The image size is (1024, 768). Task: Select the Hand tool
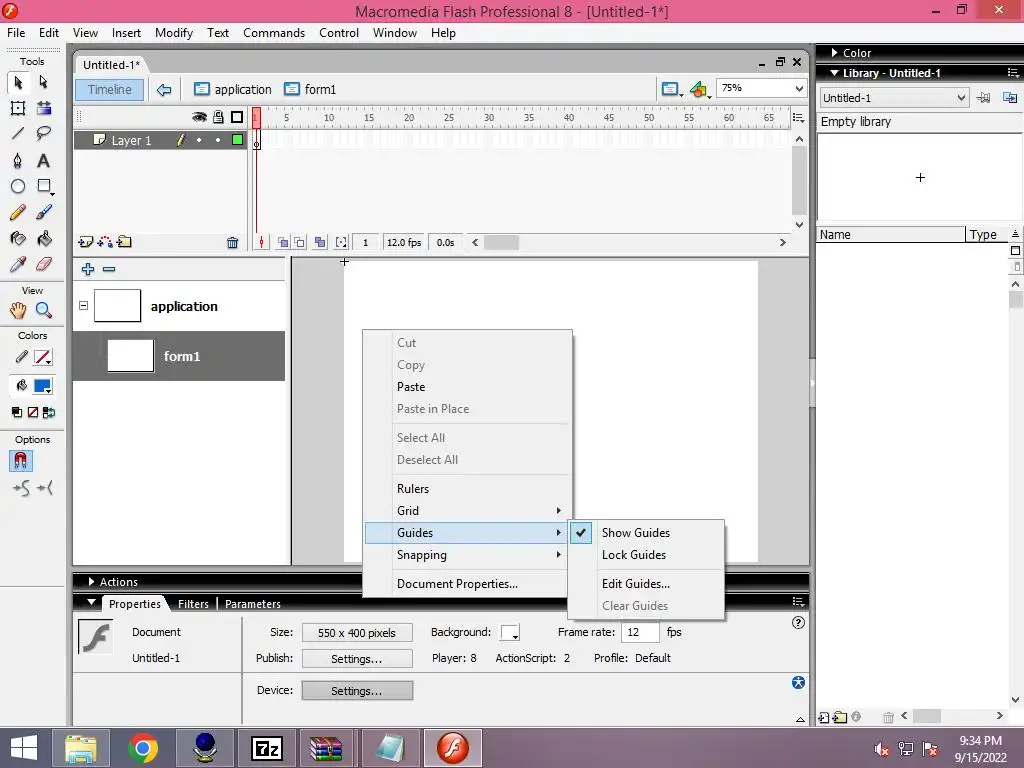coord(18,310)
